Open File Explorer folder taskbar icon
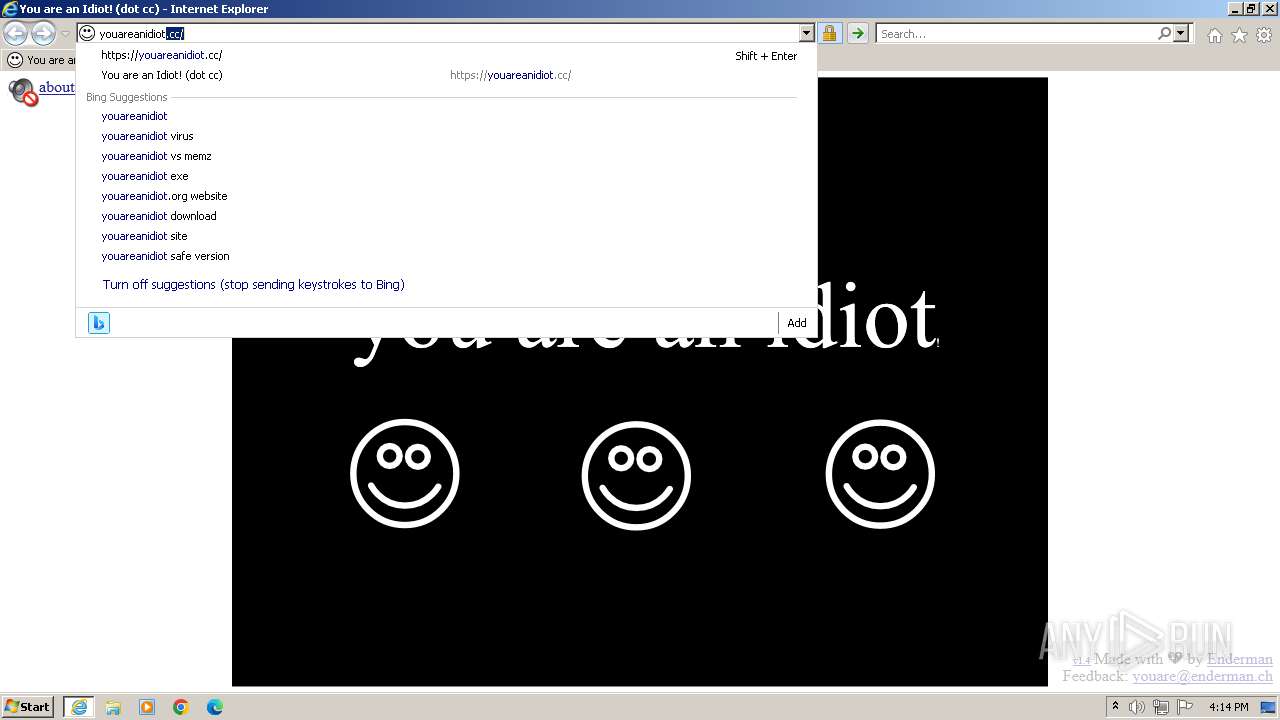 (113, 707)
